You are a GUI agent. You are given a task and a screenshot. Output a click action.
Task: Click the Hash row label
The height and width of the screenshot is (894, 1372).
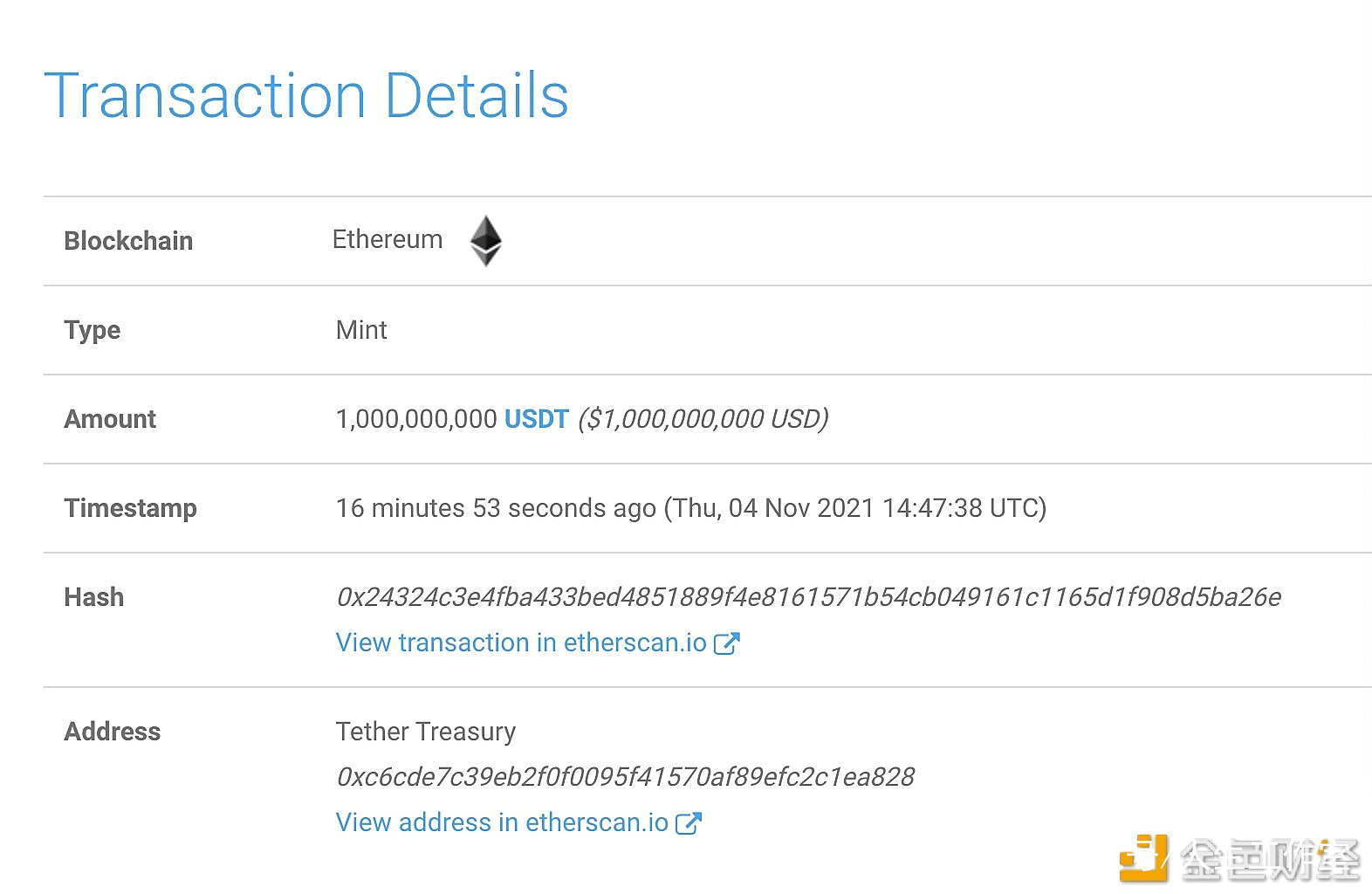click(94, 597)
